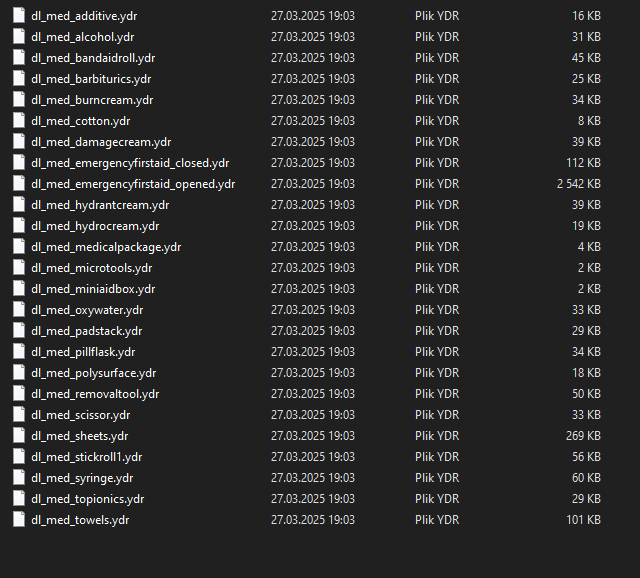This screenshot has width=640, height=578.
Task: Select the 112 KB size cell
Action: (x=583, y=163)
